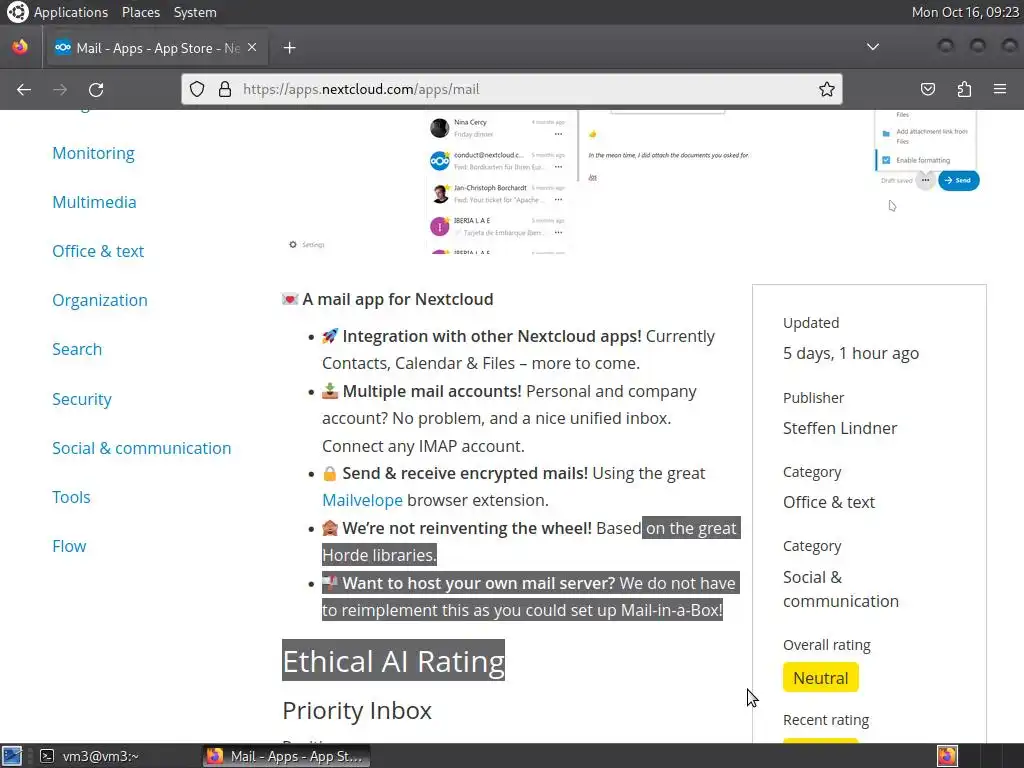This screenshot has height=768, width=1024.
Task: Select Mail - Apps taskbar window button
Action: point(286,756)
